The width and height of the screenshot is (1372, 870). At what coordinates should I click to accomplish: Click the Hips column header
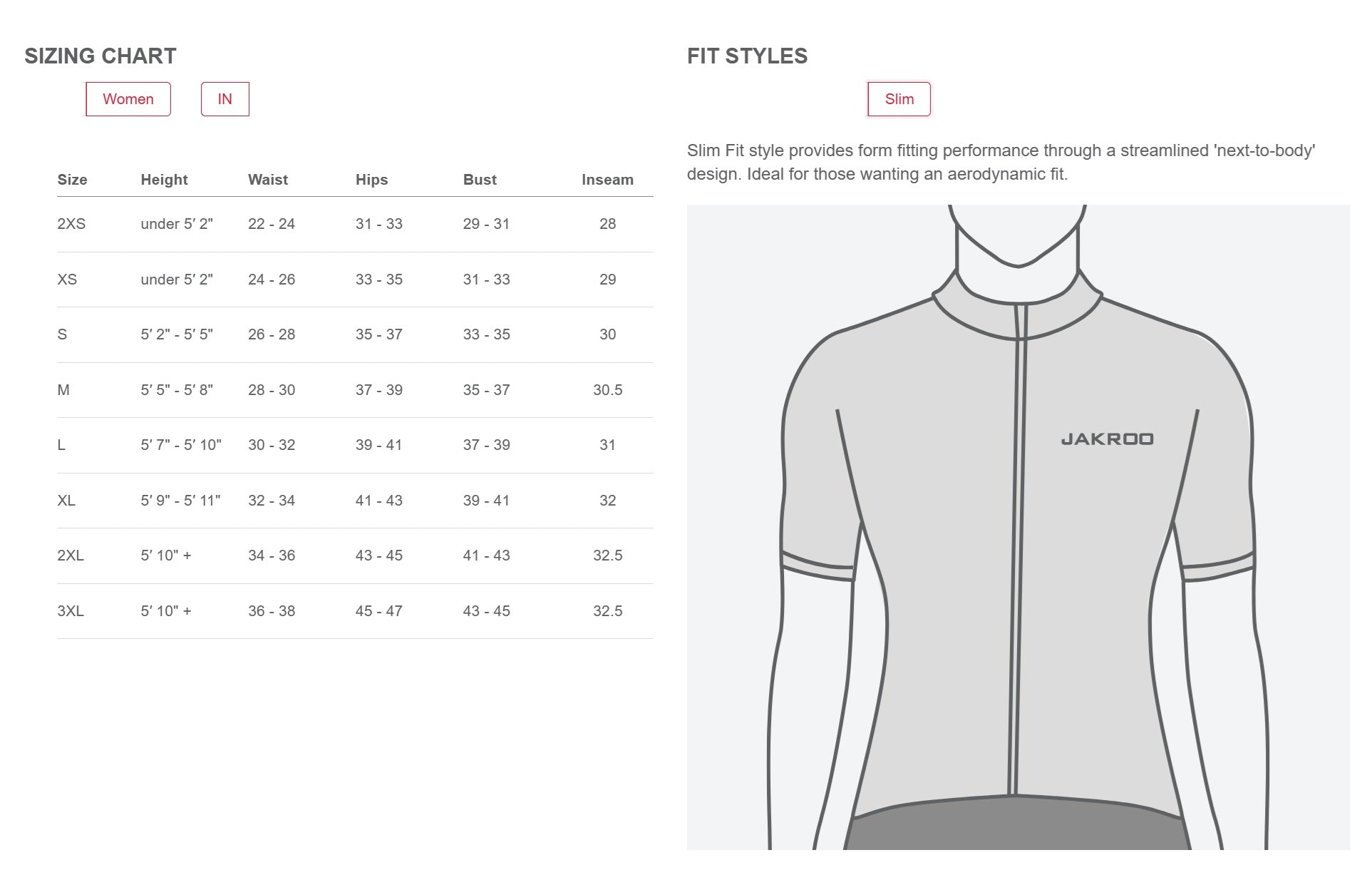click(371, 180)
